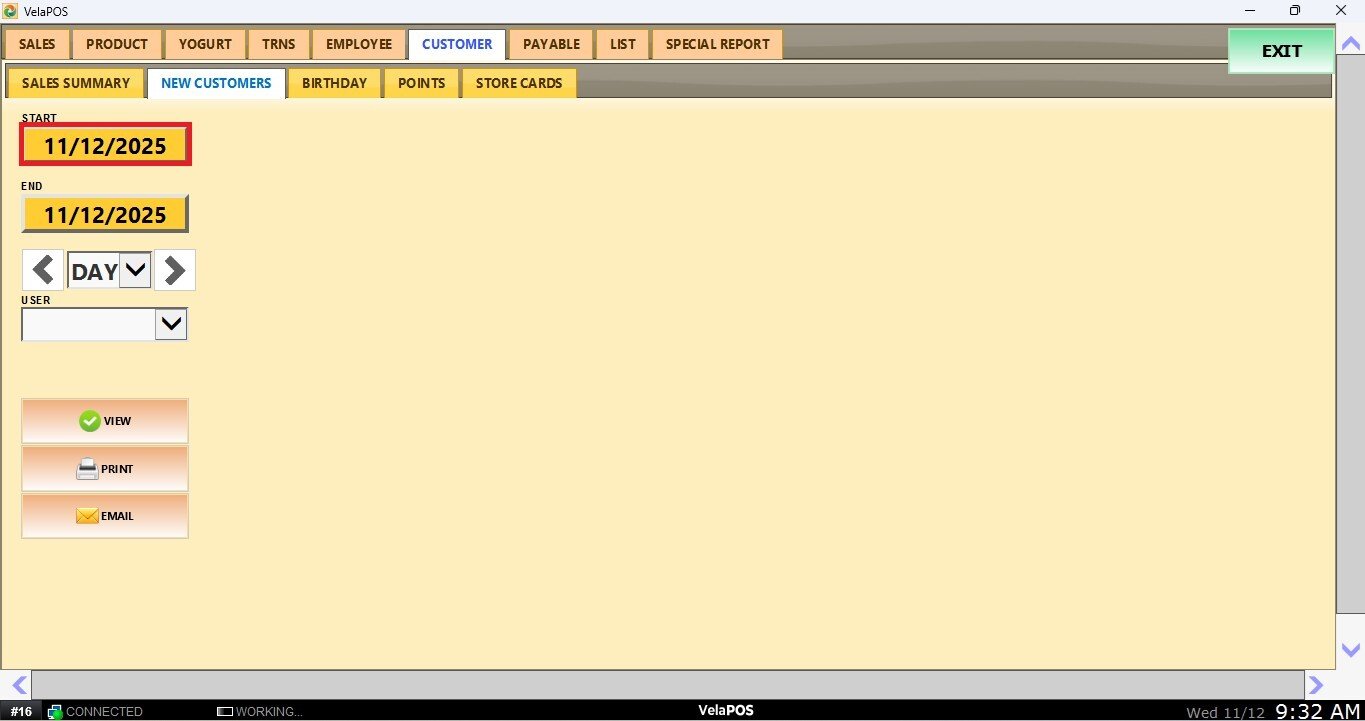This screenshot has width=1365, height=721.
Task: Open the START date picker
Action: pos(105,146)
